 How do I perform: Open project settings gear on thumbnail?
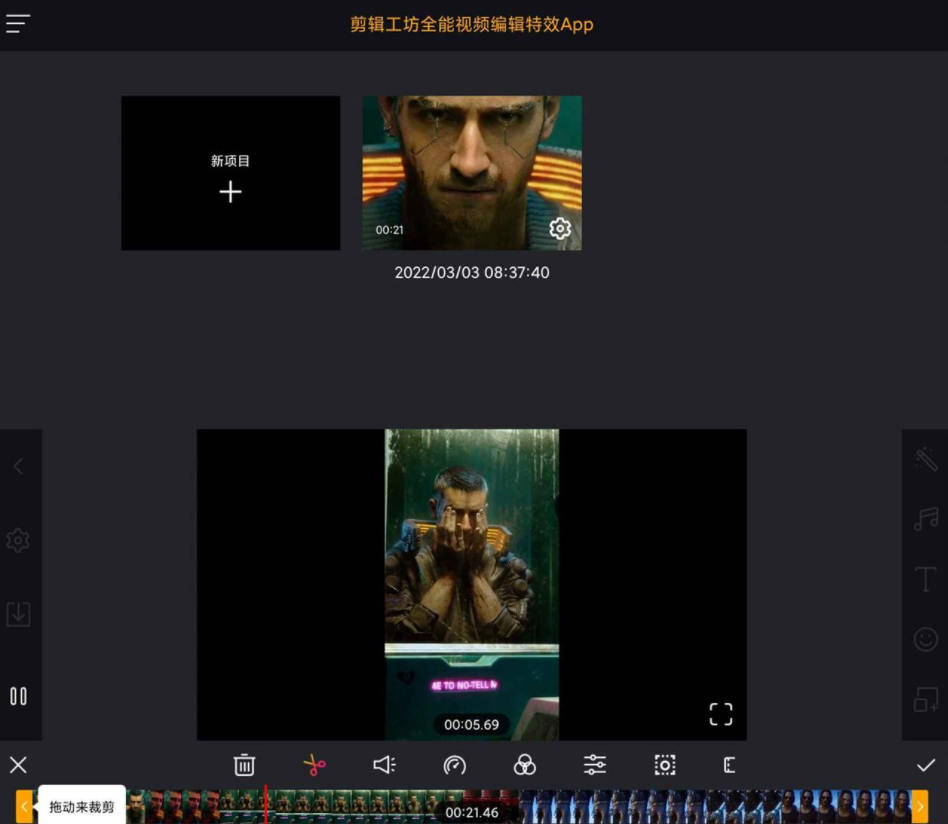pyautogui.click(x=560, y=229)
